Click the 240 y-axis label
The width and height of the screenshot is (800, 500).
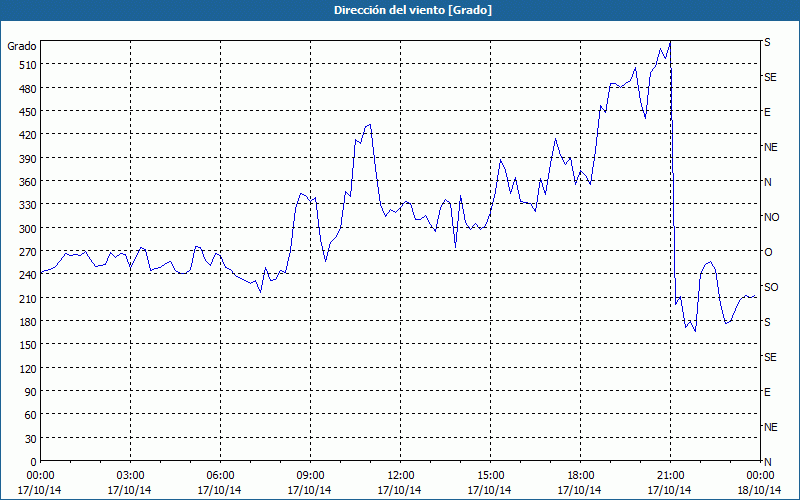tap(29, 275)
